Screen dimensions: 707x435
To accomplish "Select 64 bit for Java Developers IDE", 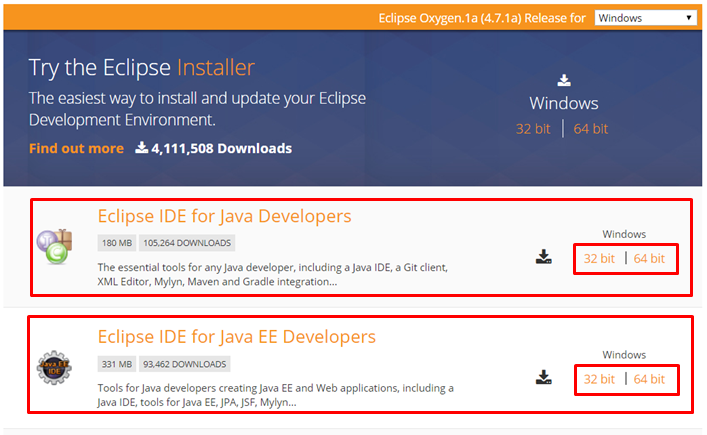I will (649, 259).
